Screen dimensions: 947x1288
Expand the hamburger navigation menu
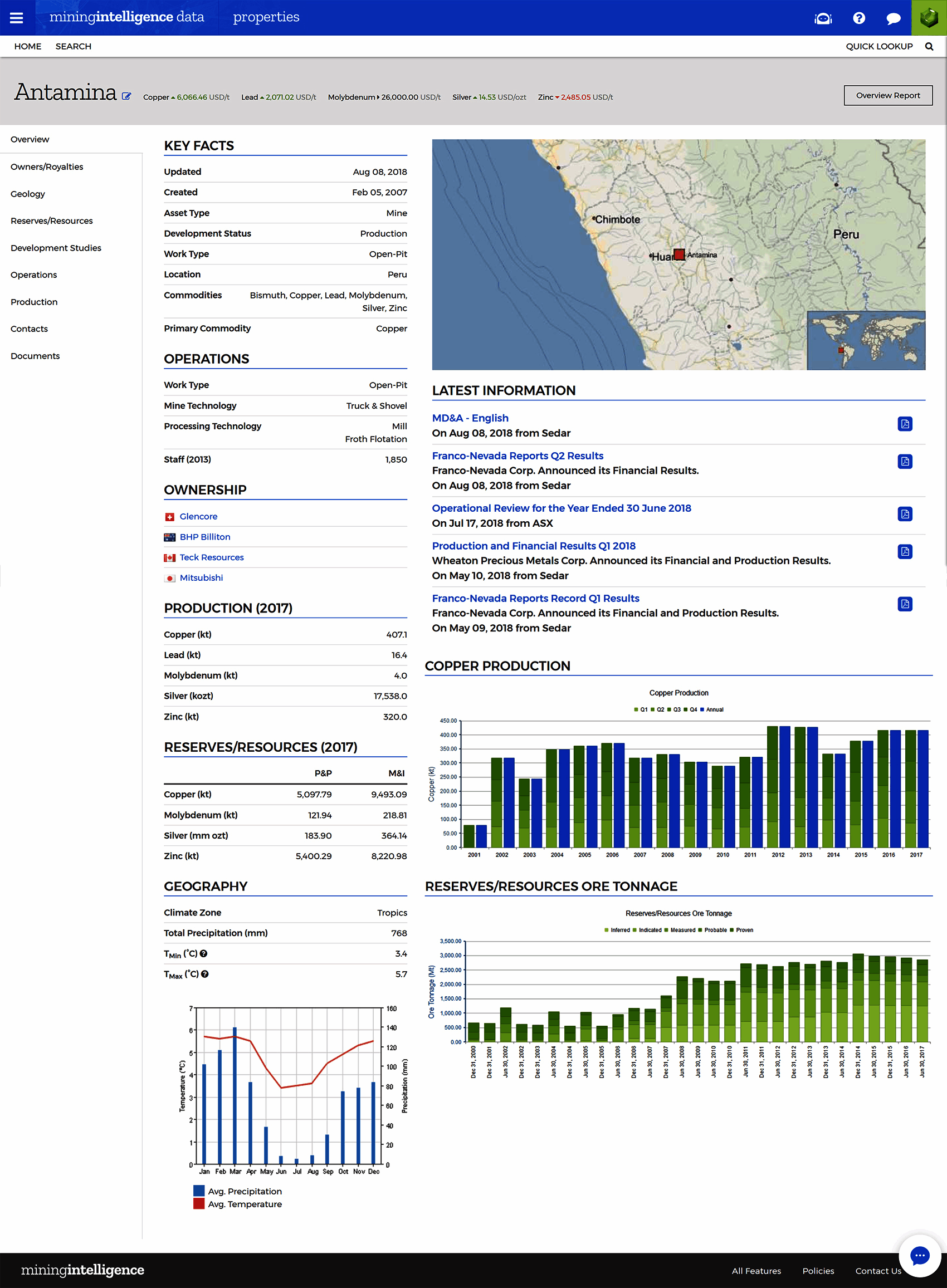(17, 17)
